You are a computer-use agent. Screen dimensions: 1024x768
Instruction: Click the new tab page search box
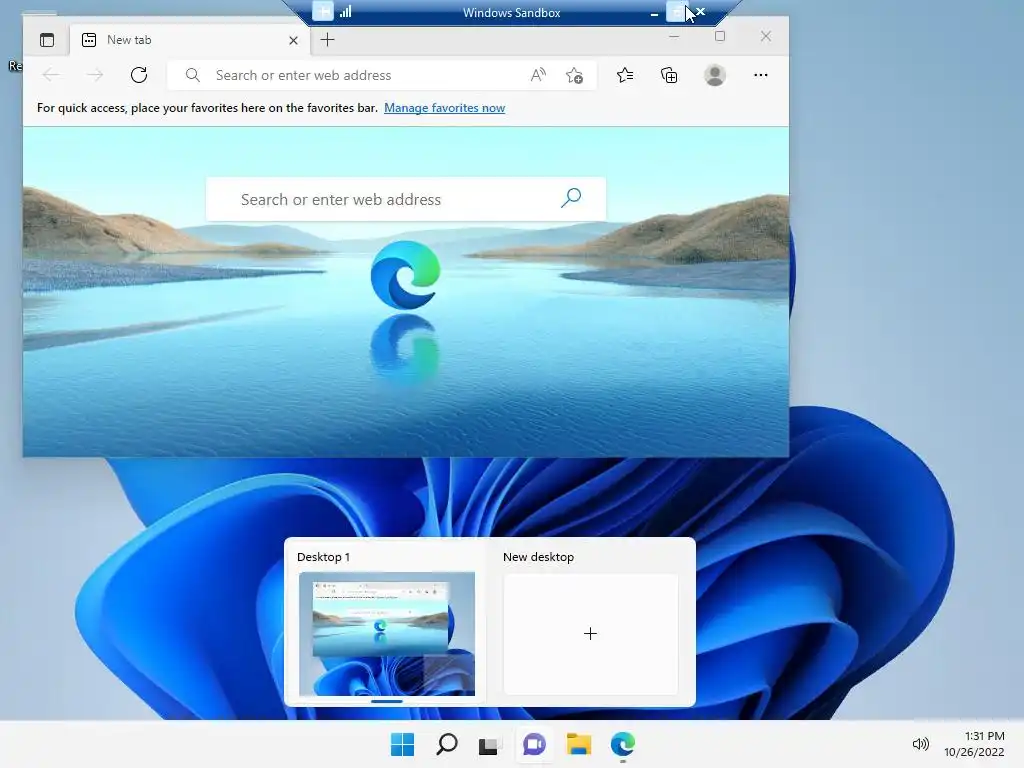(406, 199)
